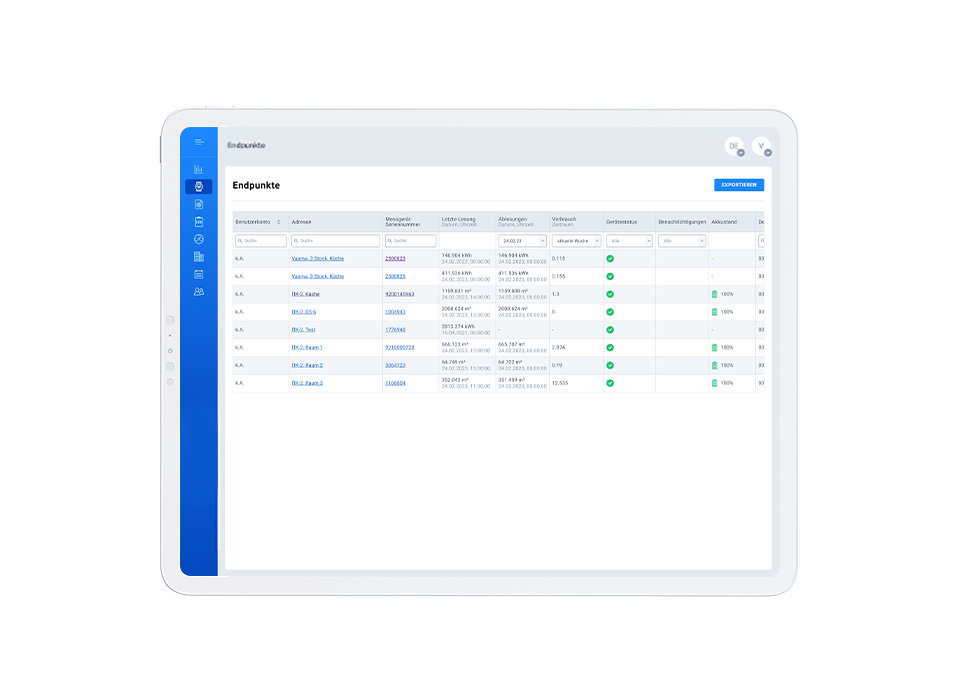Image resolution: width=960 pixels, height=700 pixels.
Task: Click the Endpunkte breadcrumb in top bar
Action: point(246,146)
